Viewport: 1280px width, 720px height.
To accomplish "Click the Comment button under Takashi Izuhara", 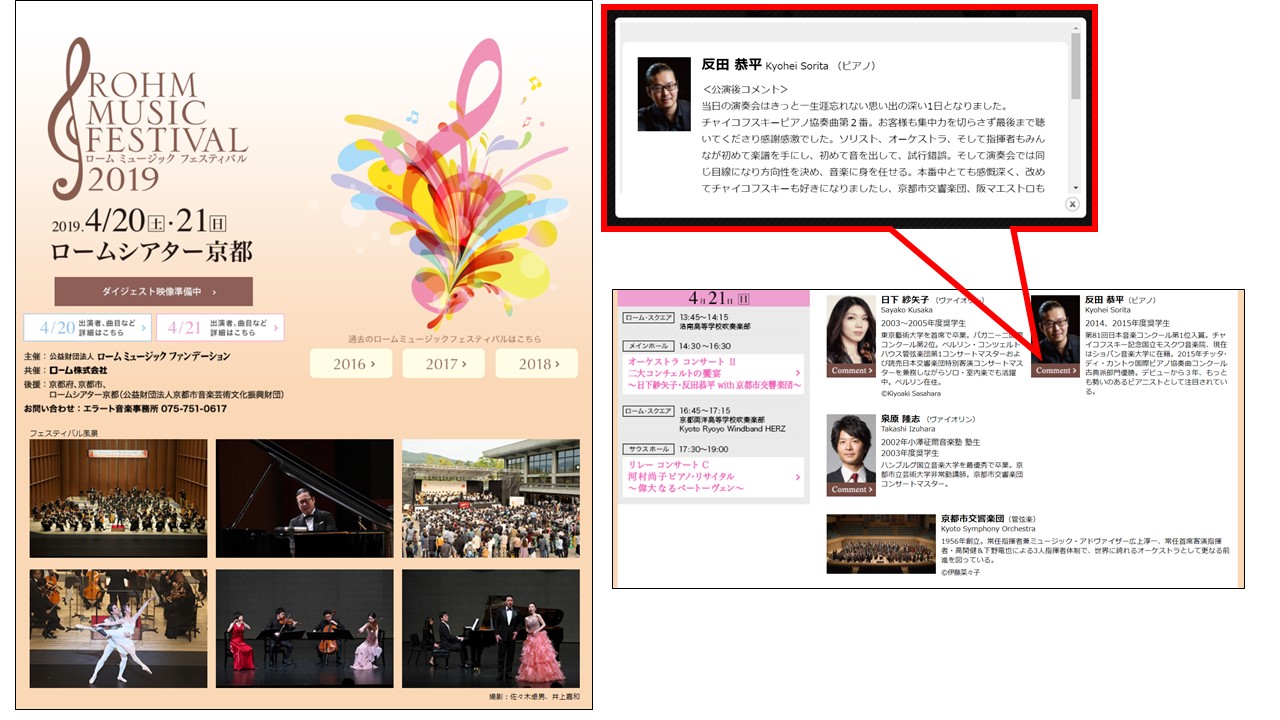I will 851,489.
